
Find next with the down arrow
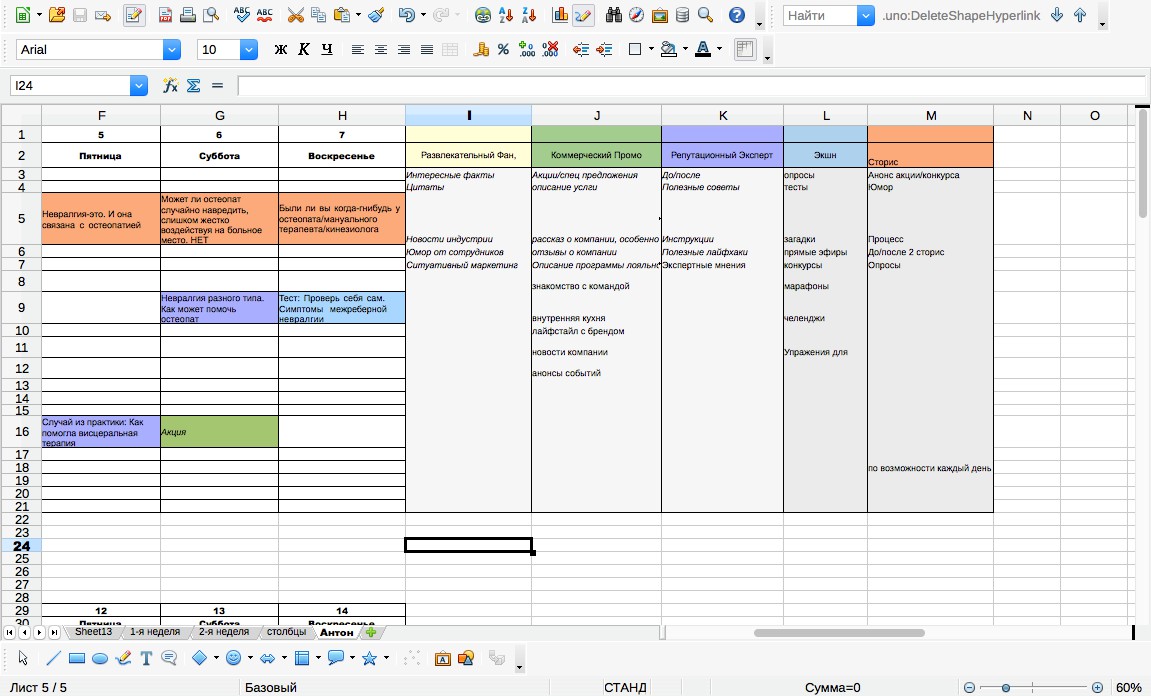tap(1056, 15)
